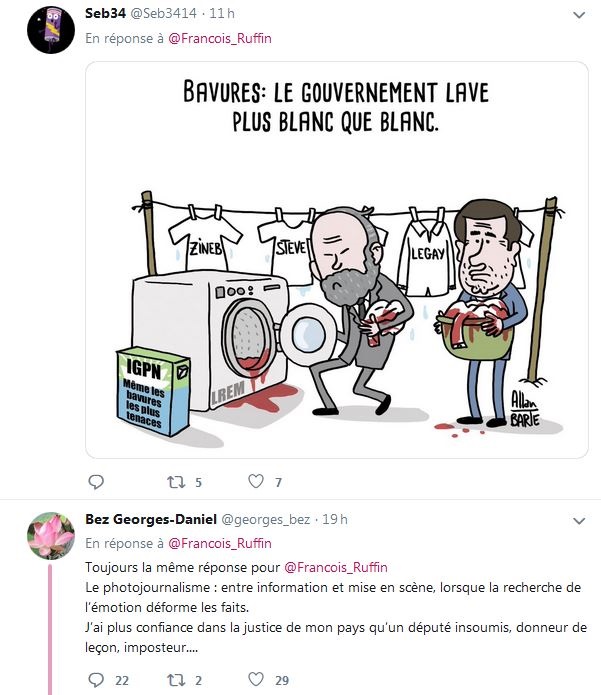Open Seb34's profile avatar

pos(51,30)
